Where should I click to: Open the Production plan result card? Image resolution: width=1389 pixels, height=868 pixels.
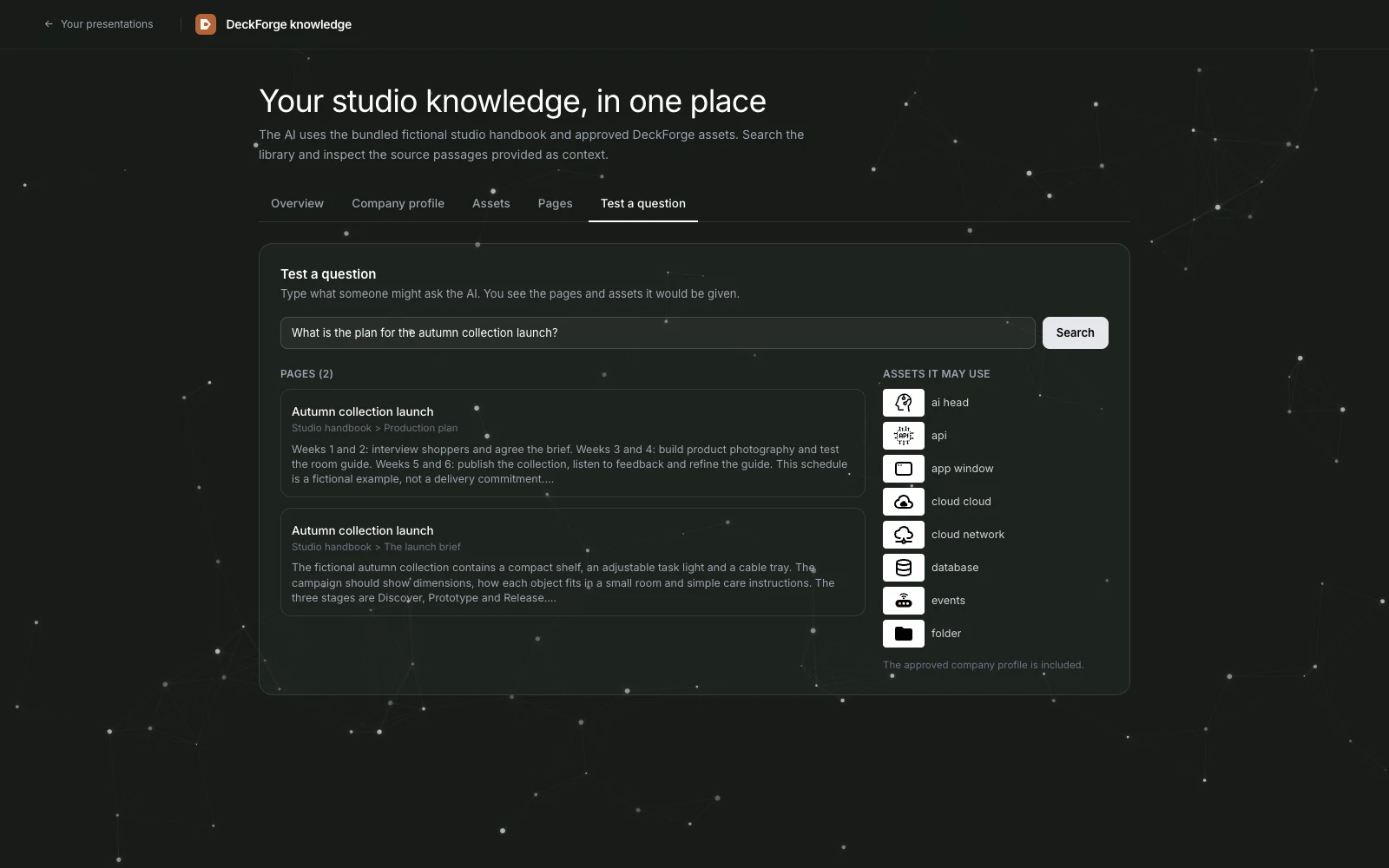coord(572,443)
